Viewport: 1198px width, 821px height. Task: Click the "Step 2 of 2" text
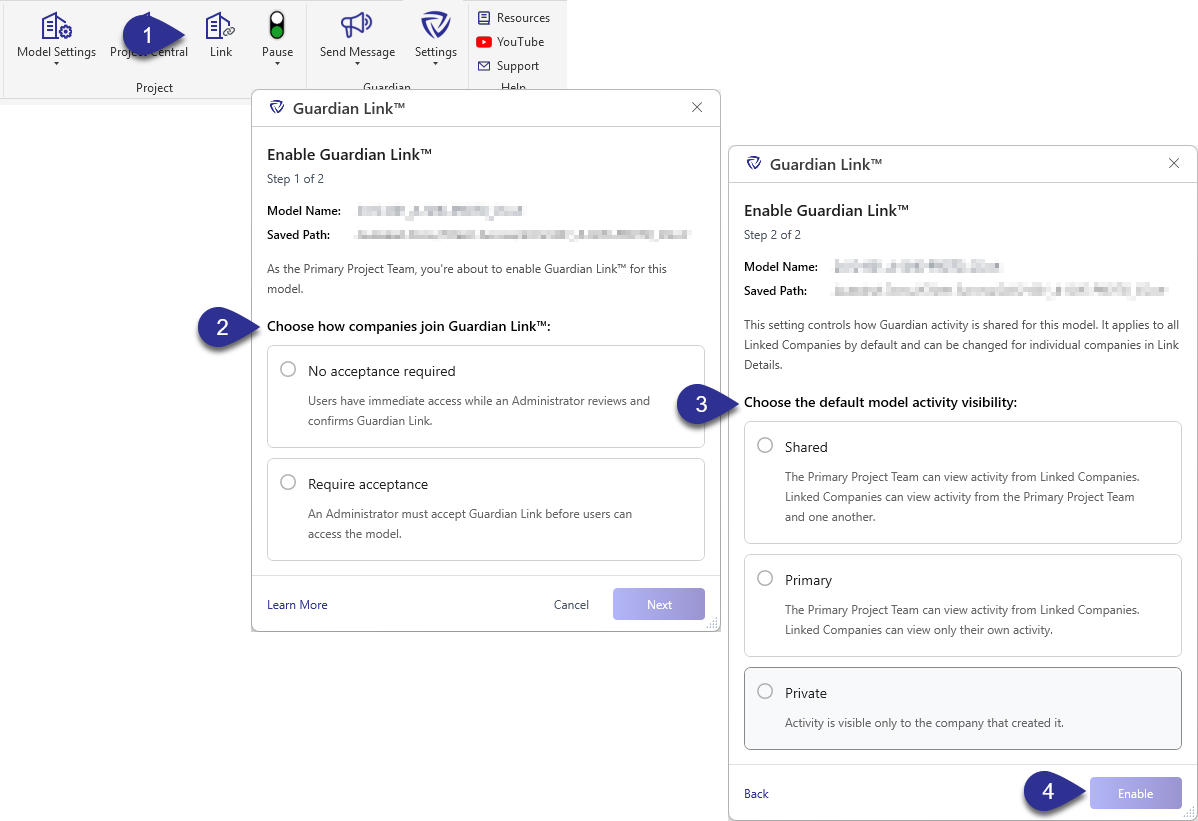tap(772, 234)
